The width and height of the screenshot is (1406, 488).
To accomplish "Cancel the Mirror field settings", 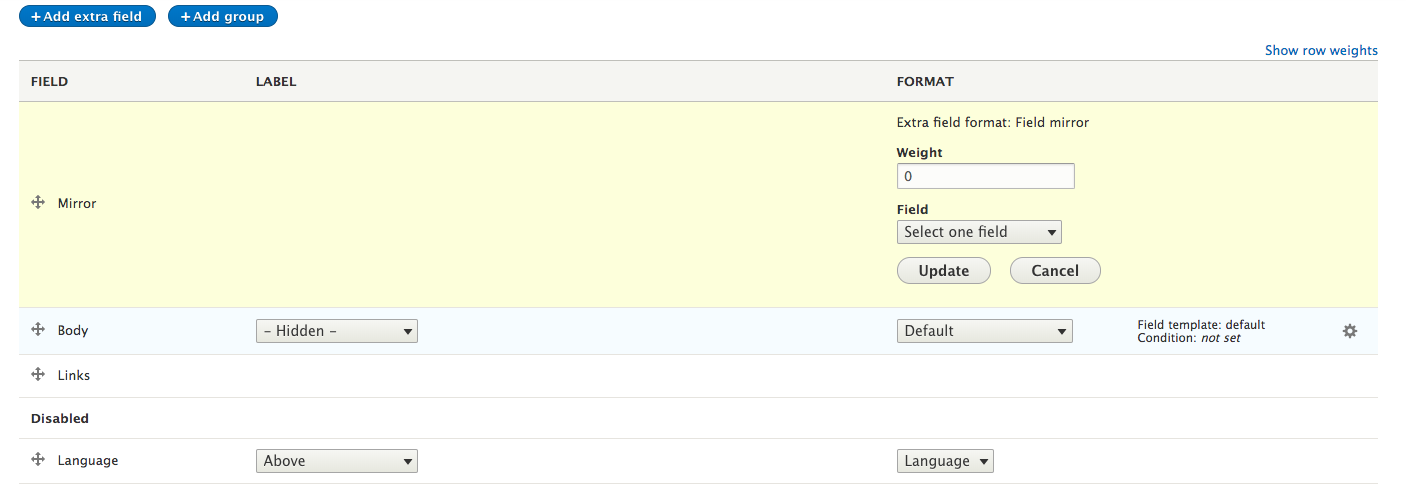I will pyautogui.click(x=1054, y=271).
